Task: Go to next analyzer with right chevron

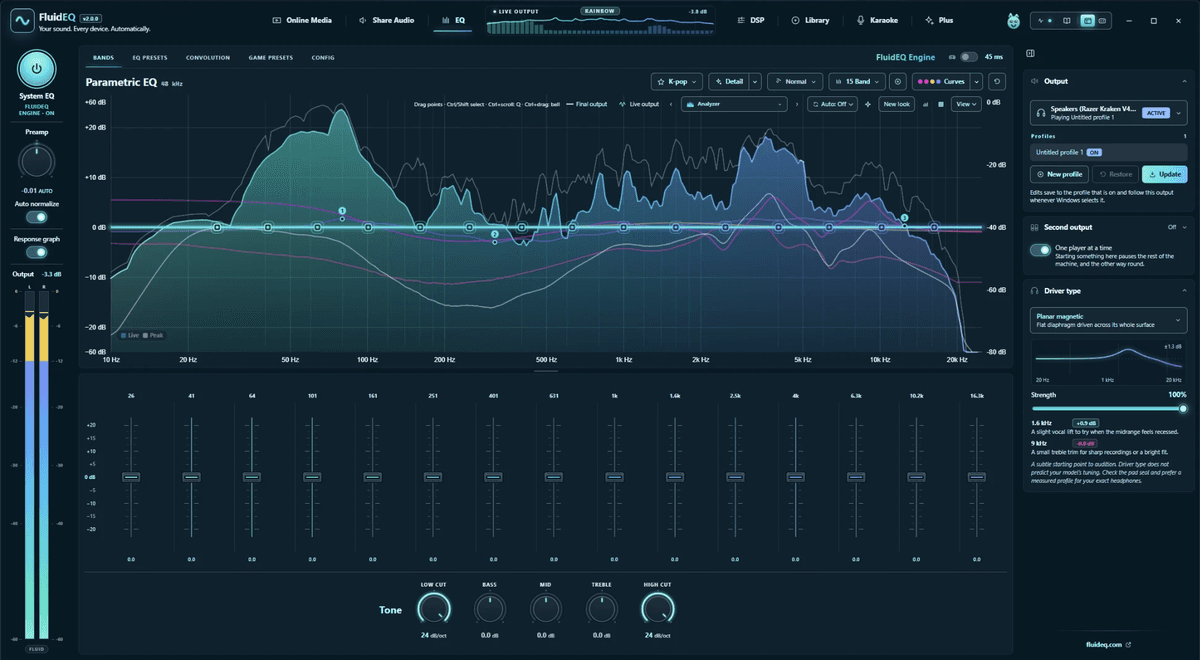Action: point(797,104)
